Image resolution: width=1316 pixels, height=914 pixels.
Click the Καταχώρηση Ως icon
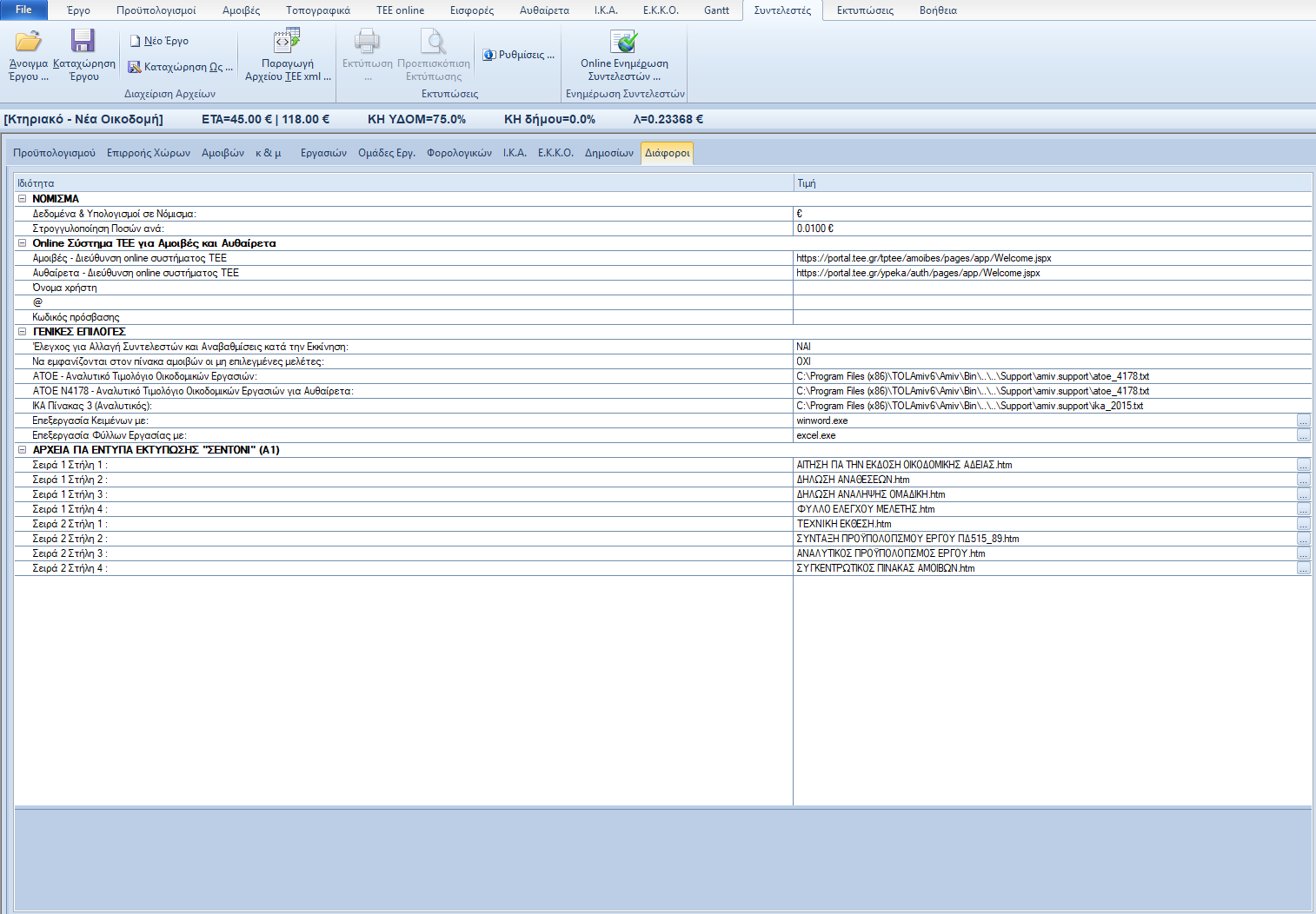pos(135,67)
